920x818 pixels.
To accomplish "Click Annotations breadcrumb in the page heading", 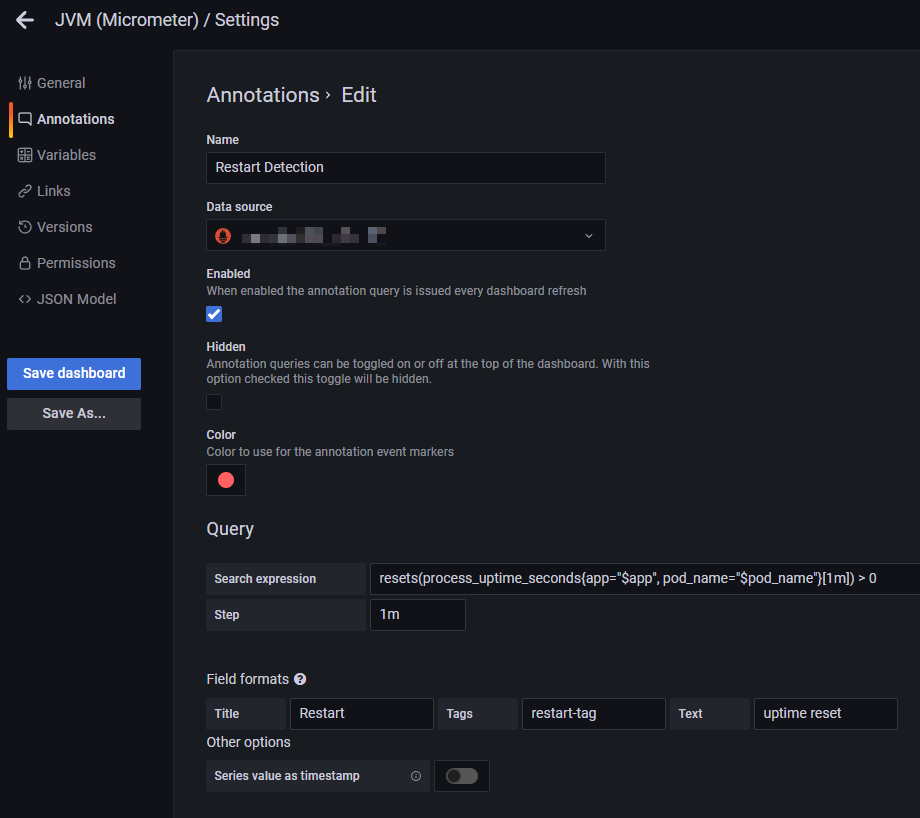I will coord(263,95).
